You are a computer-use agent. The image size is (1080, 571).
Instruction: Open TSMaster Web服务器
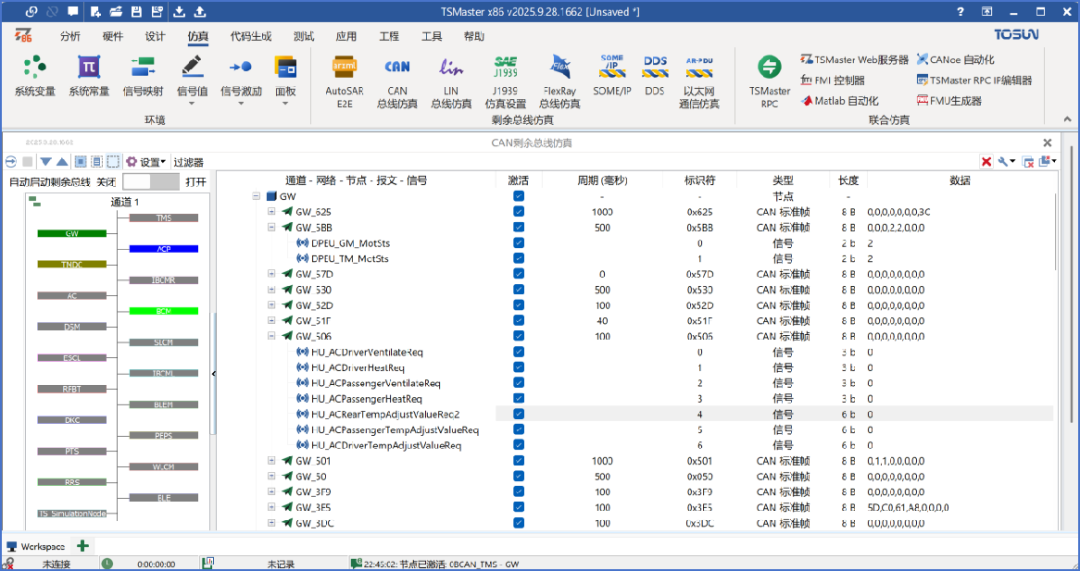(x=855, y=60)
